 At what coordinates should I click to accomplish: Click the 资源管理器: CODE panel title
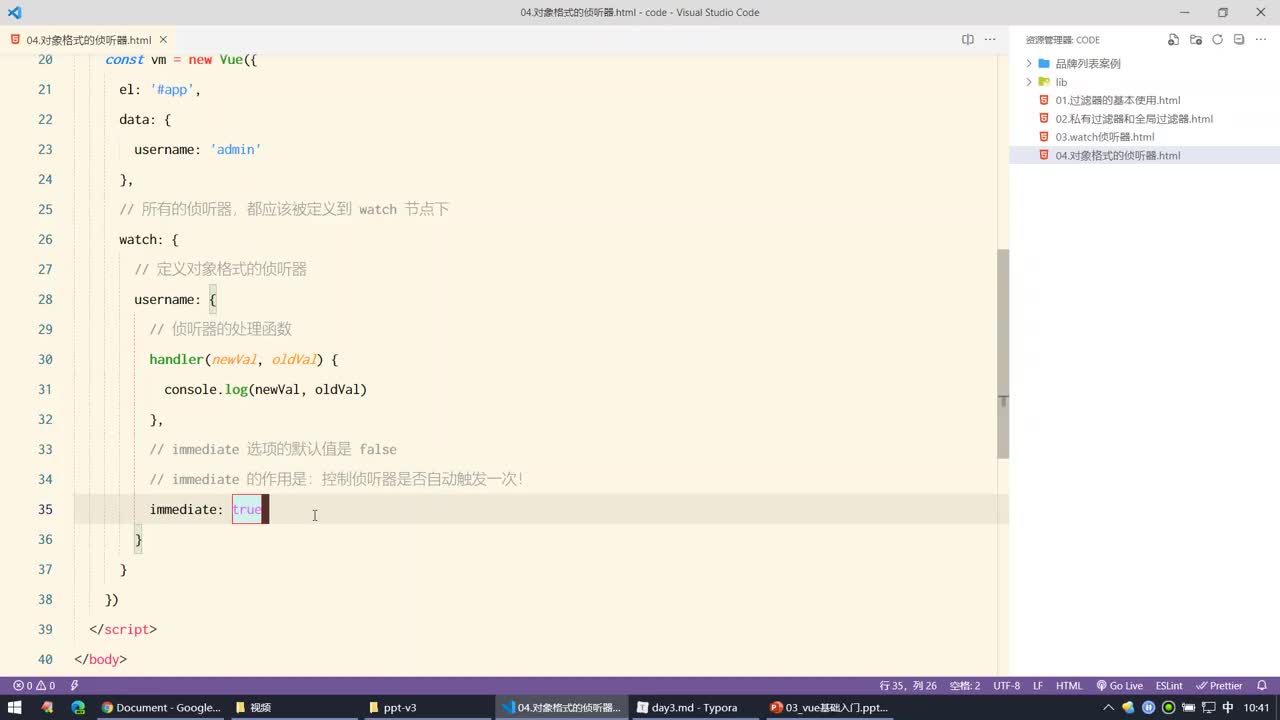(x=1062, y=40)
